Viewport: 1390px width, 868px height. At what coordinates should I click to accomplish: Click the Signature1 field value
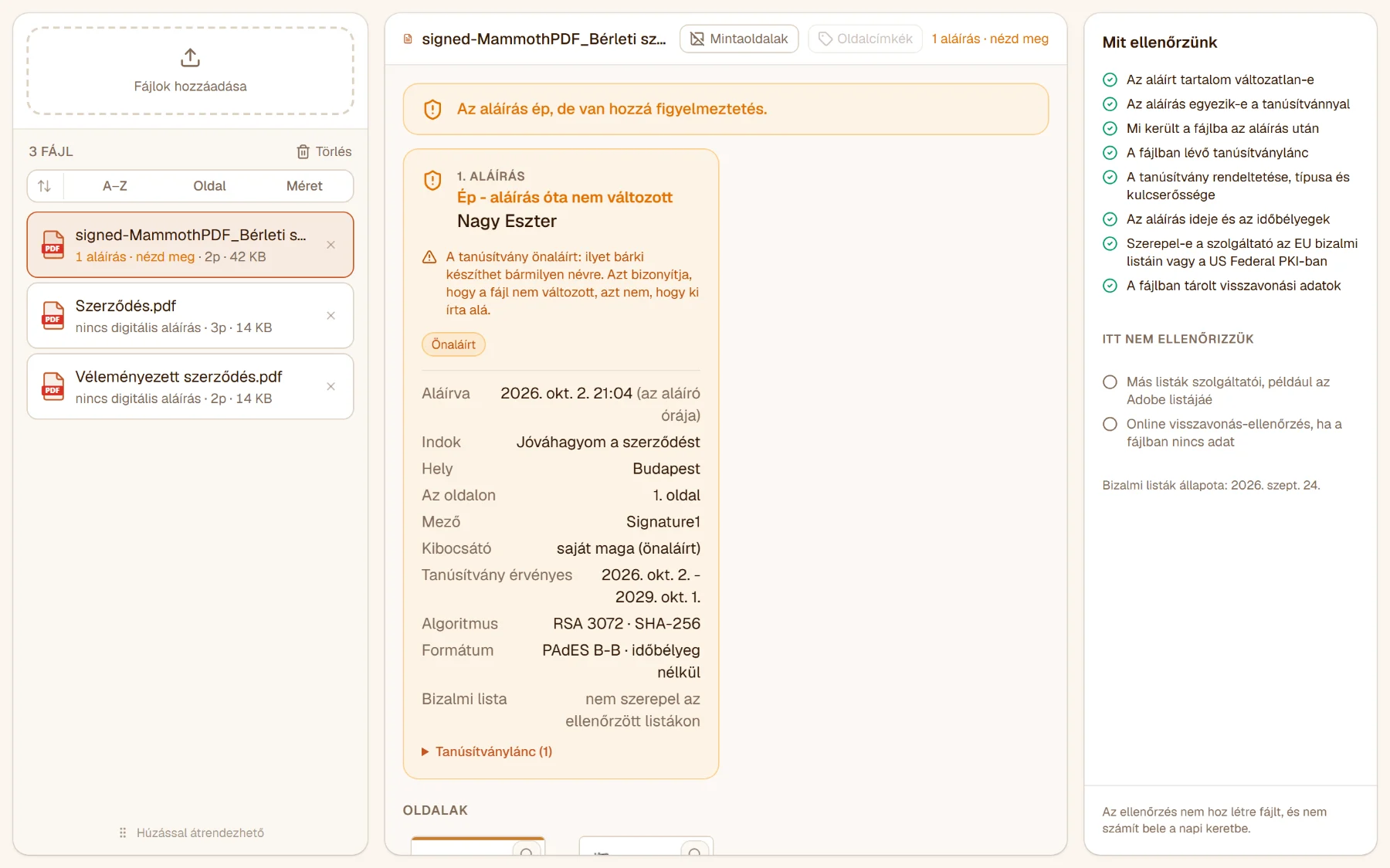click(663, 522)
